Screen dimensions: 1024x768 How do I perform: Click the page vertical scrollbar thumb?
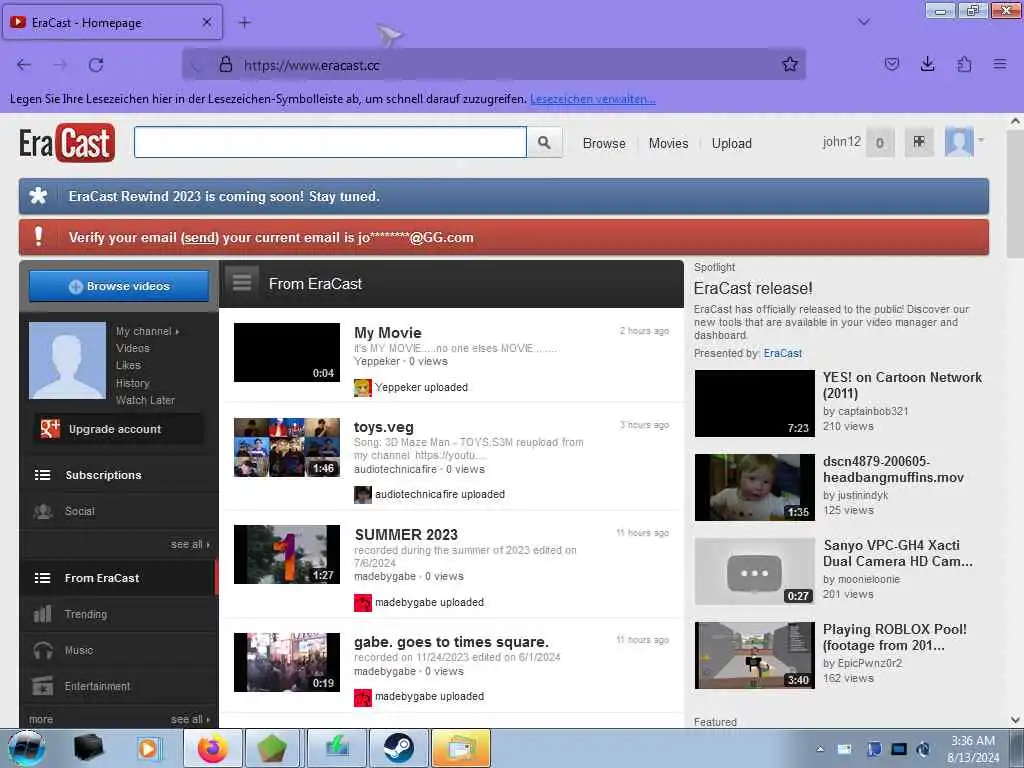click(x=1015, y=193)
